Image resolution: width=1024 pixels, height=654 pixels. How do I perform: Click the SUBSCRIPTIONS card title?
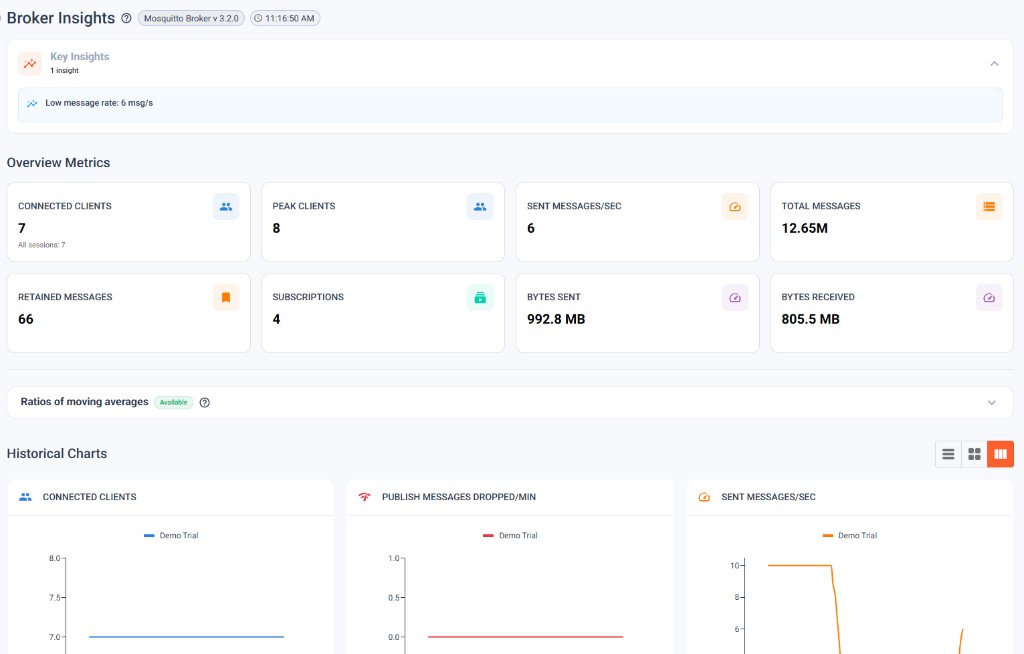point(308,297)
